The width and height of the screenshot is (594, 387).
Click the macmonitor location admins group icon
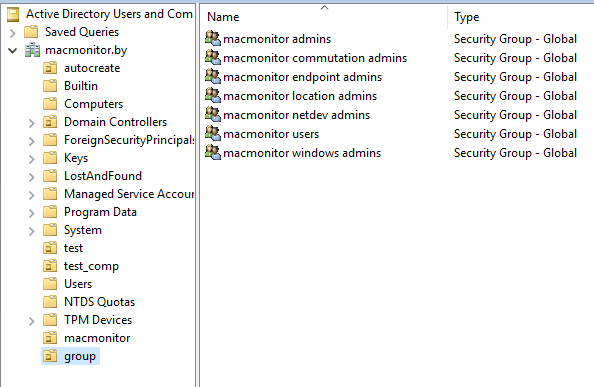[x=213, y=95]
